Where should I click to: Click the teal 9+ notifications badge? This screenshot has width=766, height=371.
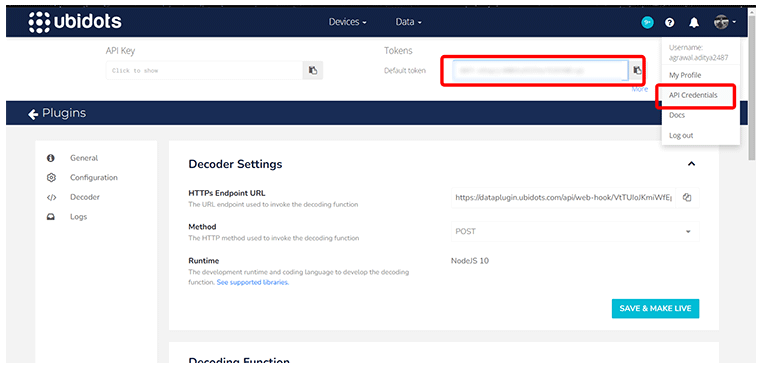pos(647,22)
